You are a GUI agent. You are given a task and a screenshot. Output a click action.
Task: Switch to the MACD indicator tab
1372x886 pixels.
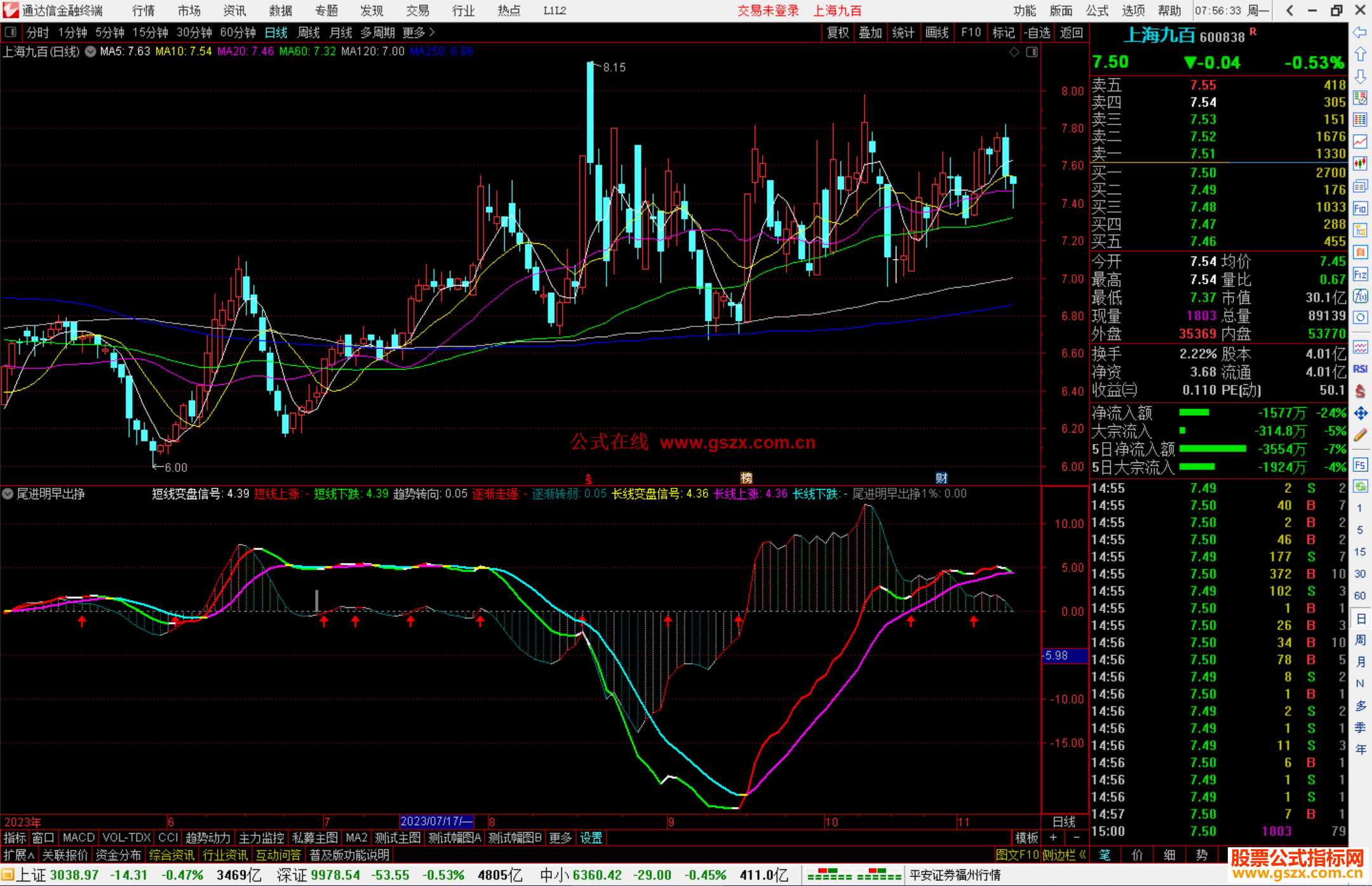click(x=79, y=838)
